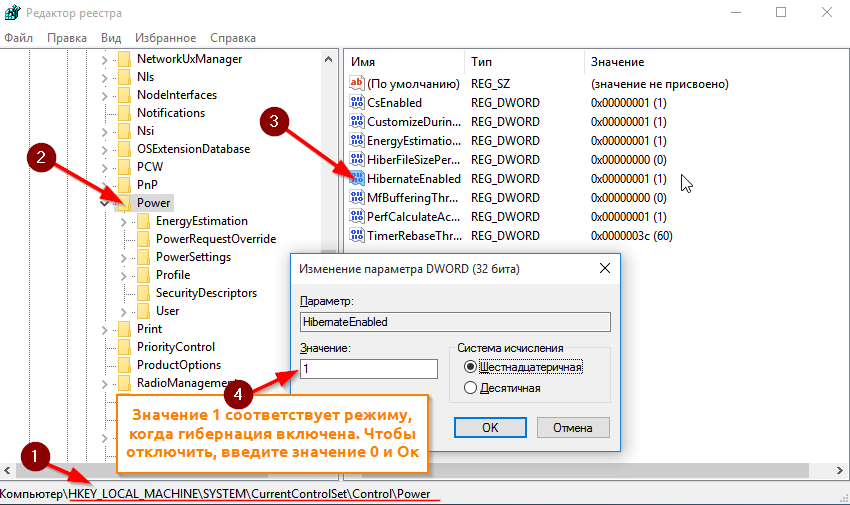Open the Вид menu

(111, 38)
